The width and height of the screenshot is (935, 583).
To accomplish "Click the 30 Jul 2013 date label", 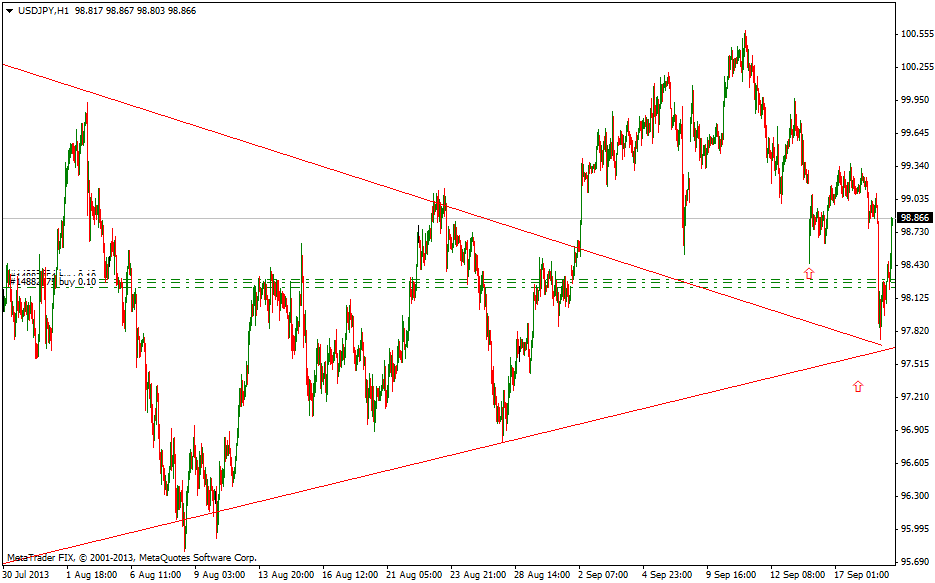I will click(x=26, y=575).
